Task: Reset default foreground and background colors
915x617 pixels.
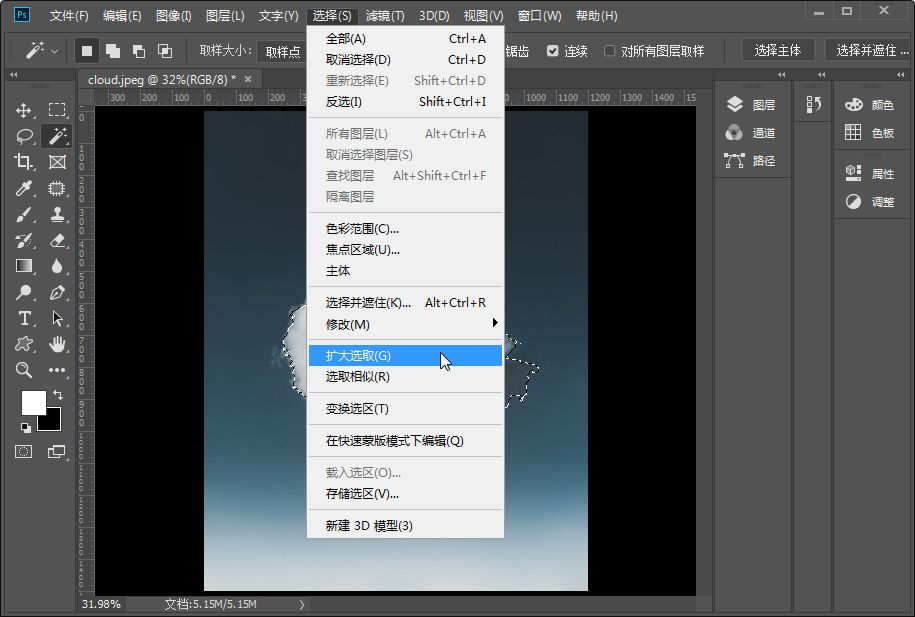Action: [x=26, y=427]
